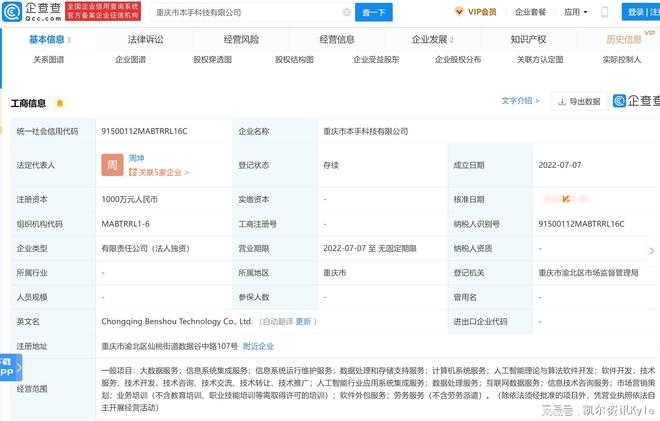
Task: Click the 附近企业 link
Action: (x=258, y=346)
